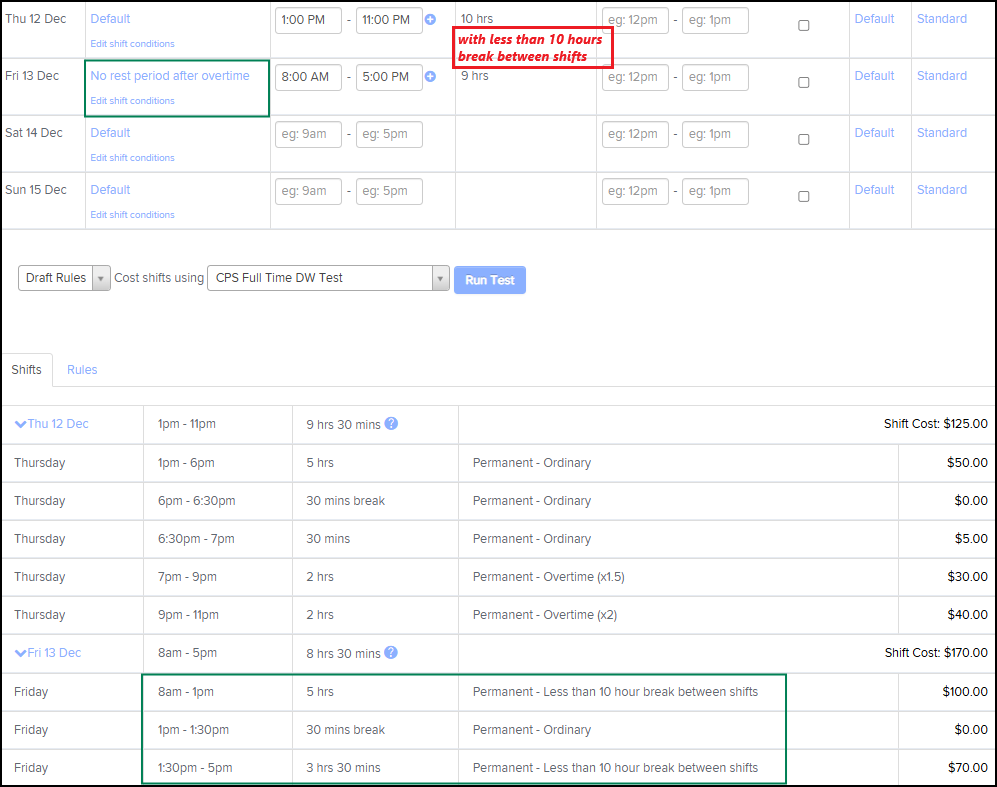Click the Standard link in Sun 15 Dec row
The image size is (997, 787).
point(941,190)
